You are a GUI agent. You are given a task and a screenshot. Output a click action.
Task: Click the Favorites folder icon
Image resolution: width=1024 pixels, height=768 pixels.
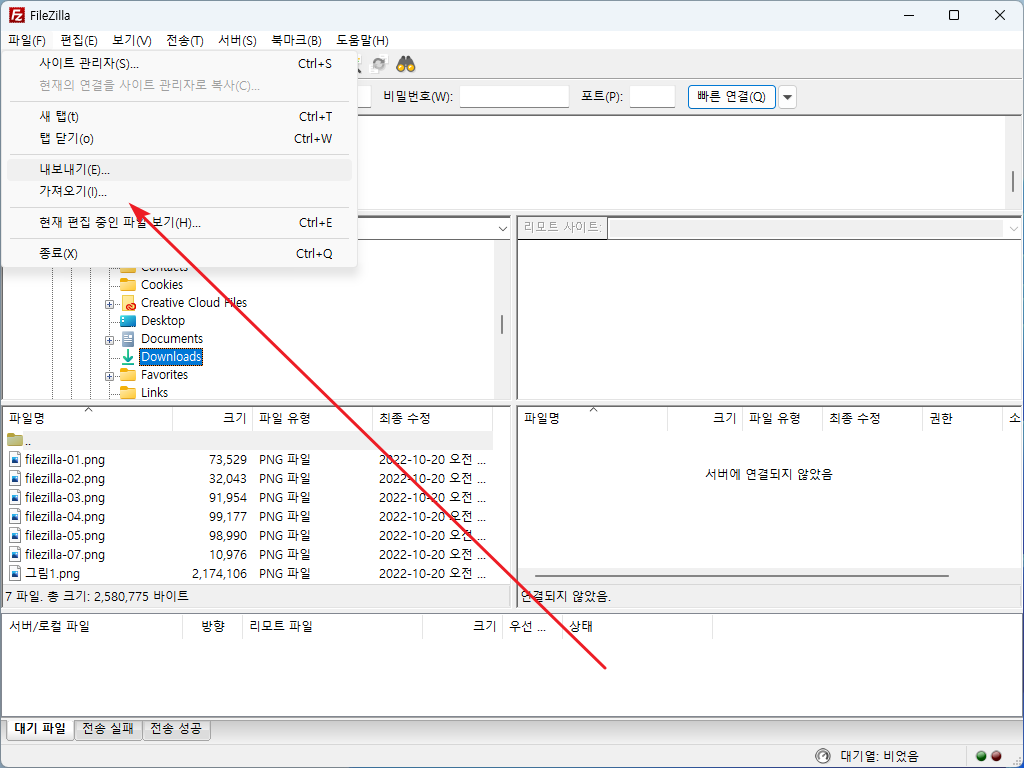pyautogui.click(x=128, y=375)
